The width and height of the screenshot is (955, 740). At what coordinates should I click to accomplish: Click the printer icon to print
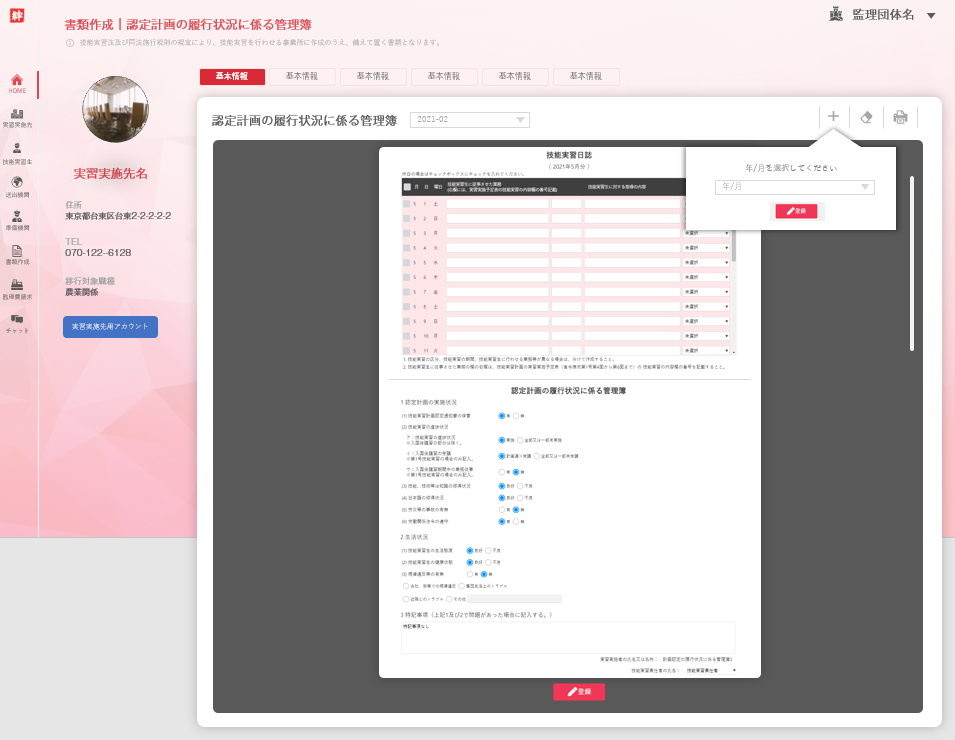pos(900,117)
